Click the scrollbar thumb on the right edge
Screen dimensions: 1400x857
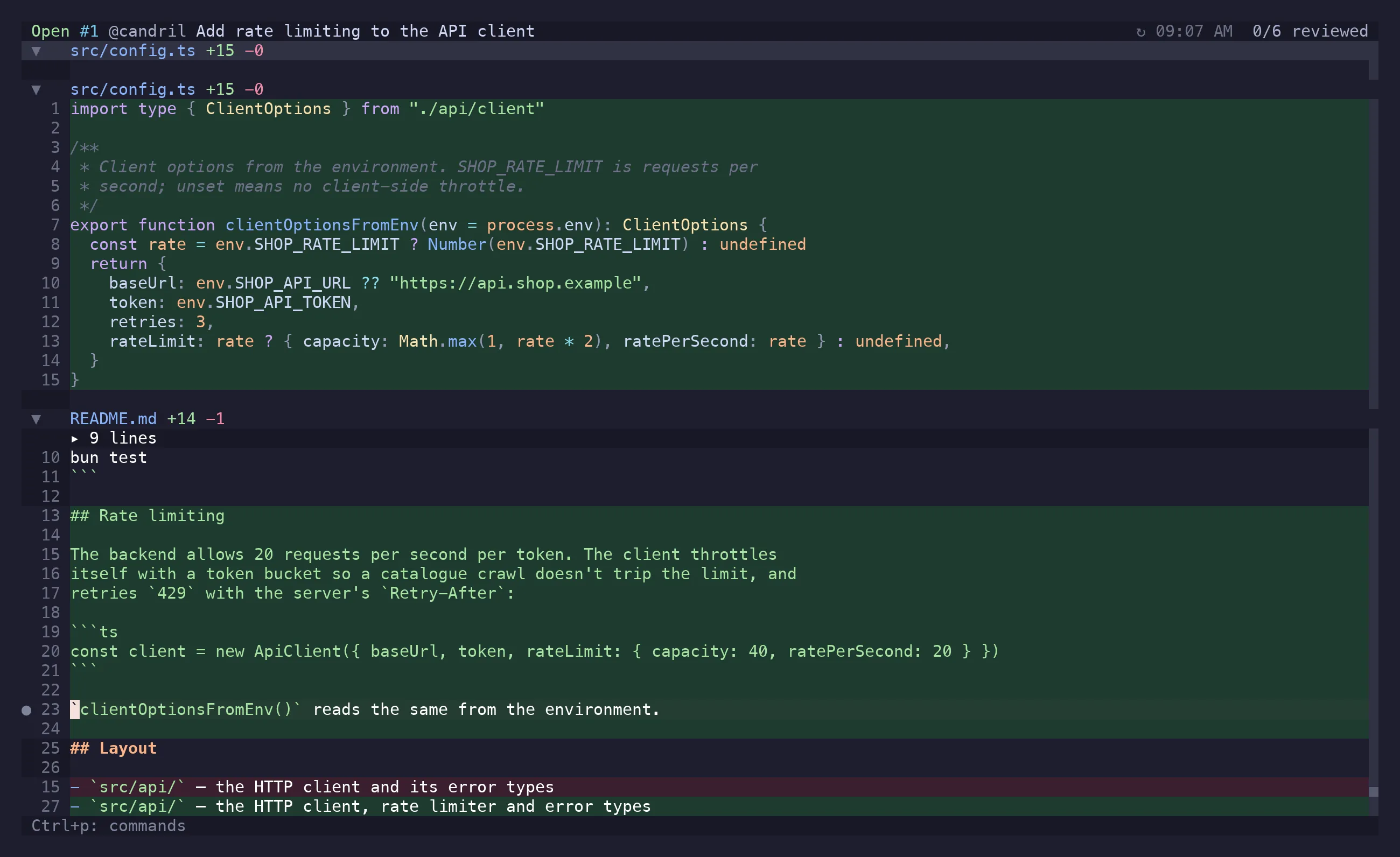coord(1373,792)
